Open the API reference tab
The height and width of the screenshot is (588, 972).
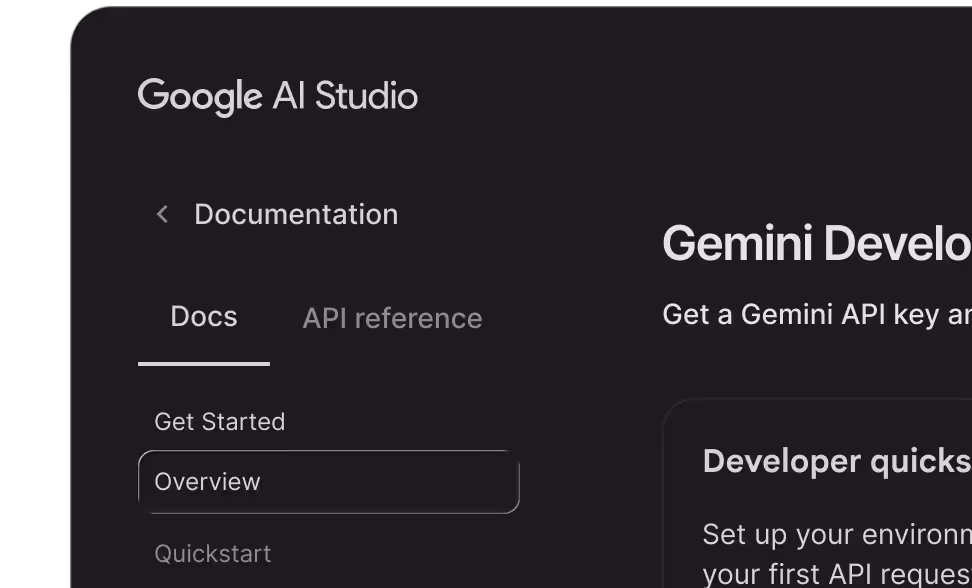(x=392, y=318)
